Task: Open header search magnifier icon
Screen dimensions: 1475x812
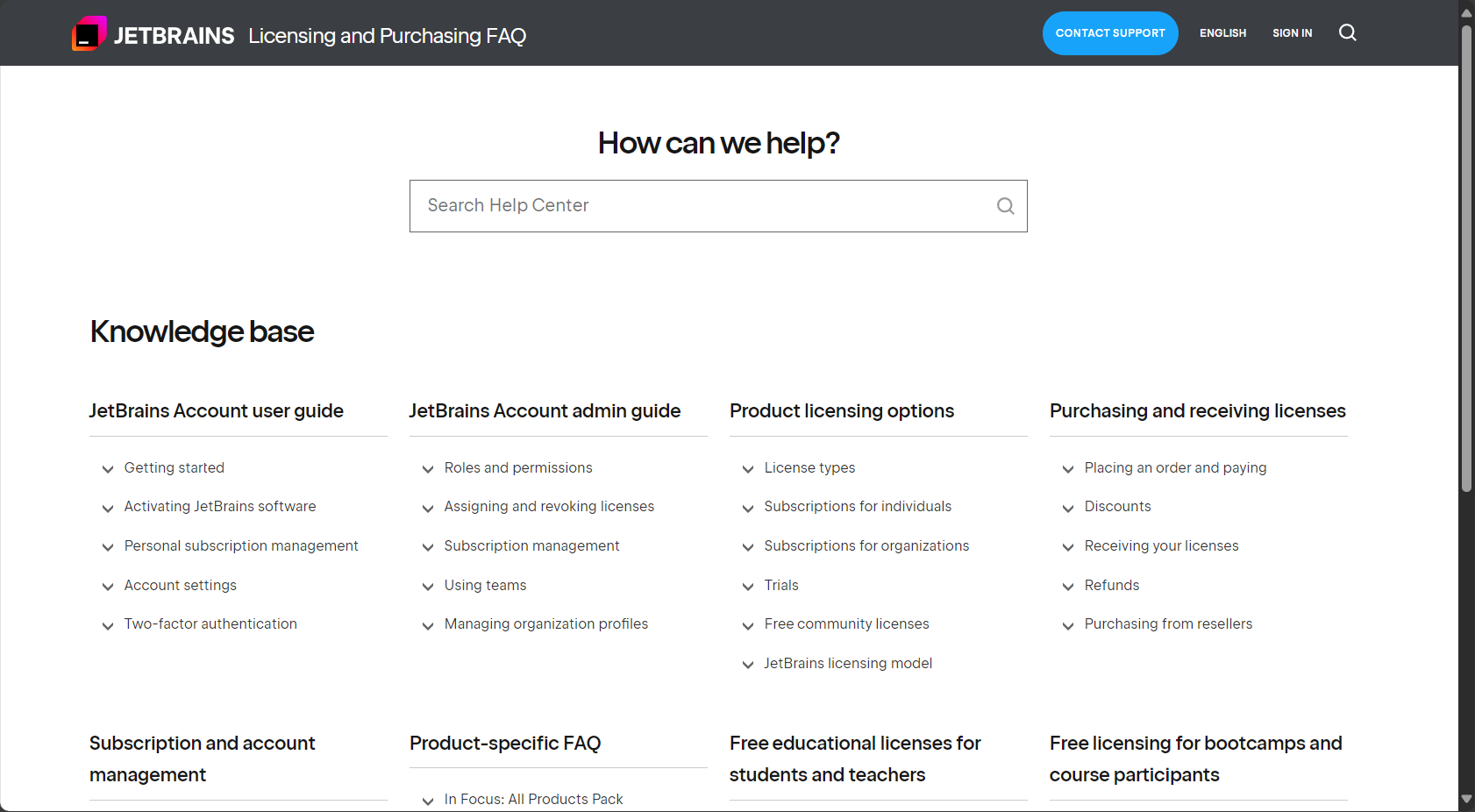Action: click(1348, 32)
